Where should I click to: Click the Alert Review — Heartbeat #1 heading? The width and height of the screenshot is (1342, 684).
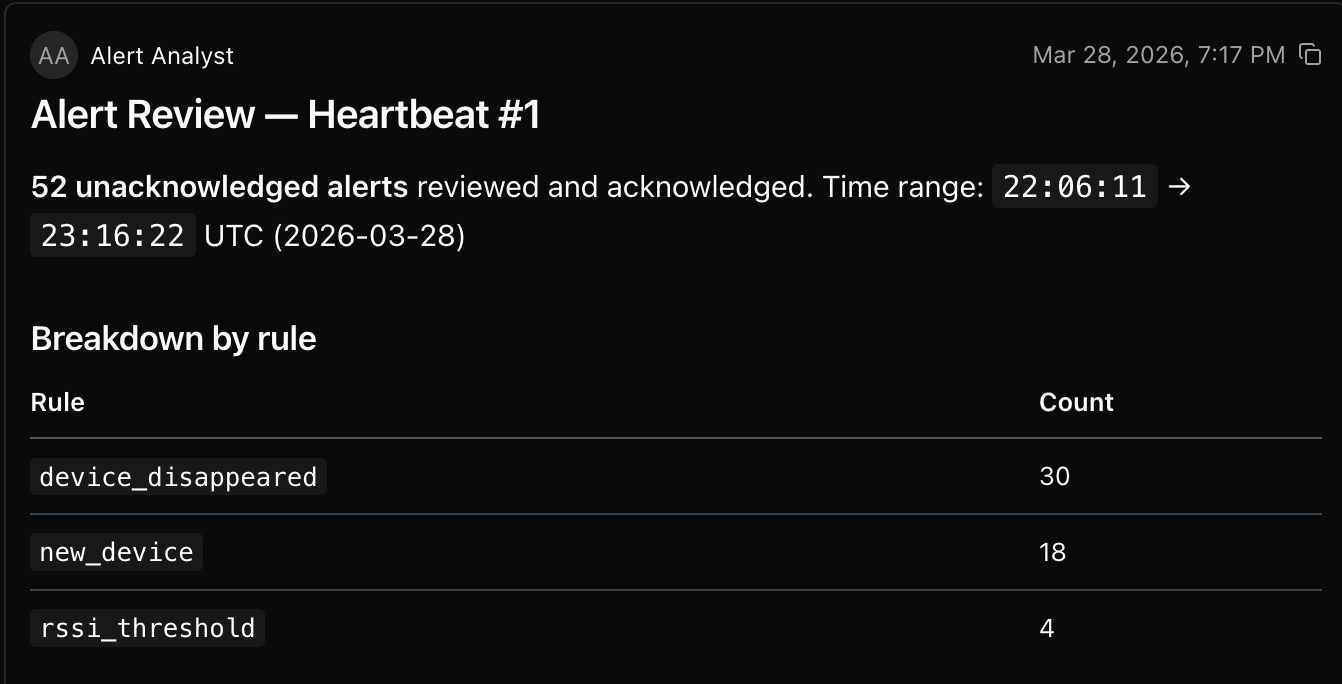click(286, 115)
